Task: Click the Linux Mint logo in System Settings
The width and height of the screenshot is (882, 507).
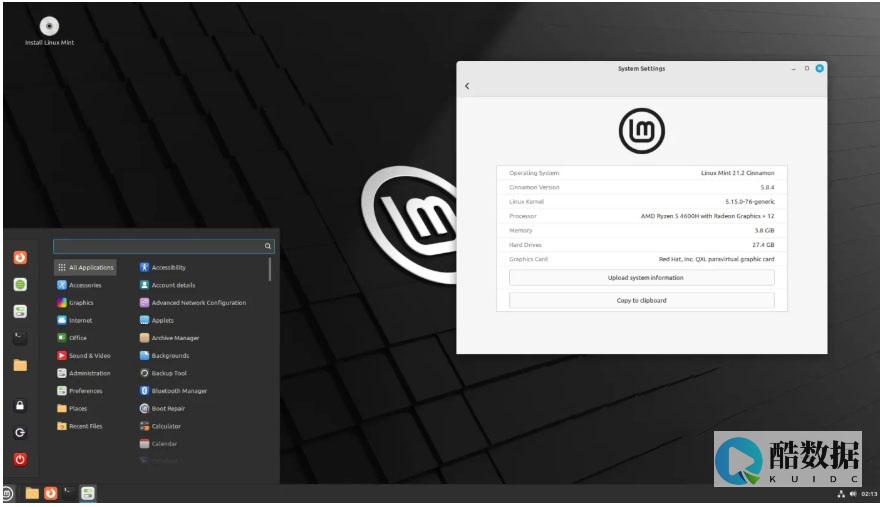Action: [642, 131]
